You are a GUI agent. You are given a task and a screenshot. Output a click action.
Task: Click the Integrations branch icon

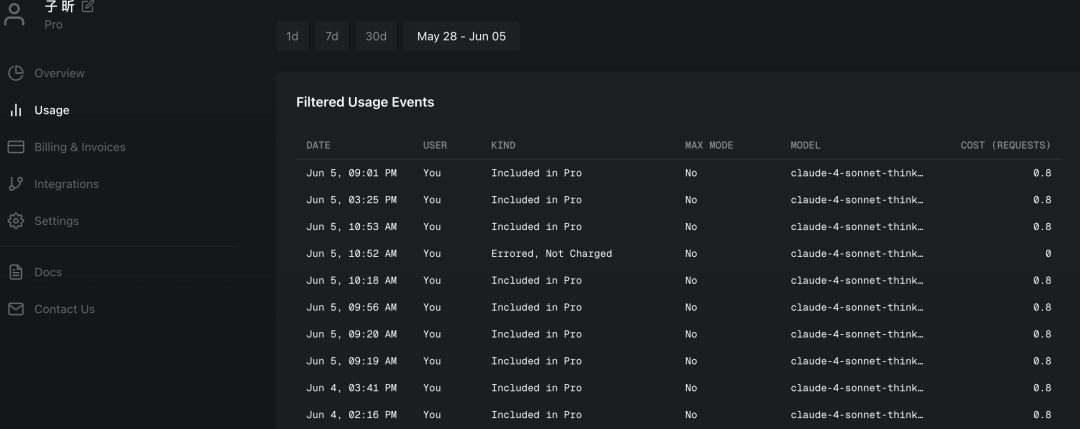coord(16,184)
